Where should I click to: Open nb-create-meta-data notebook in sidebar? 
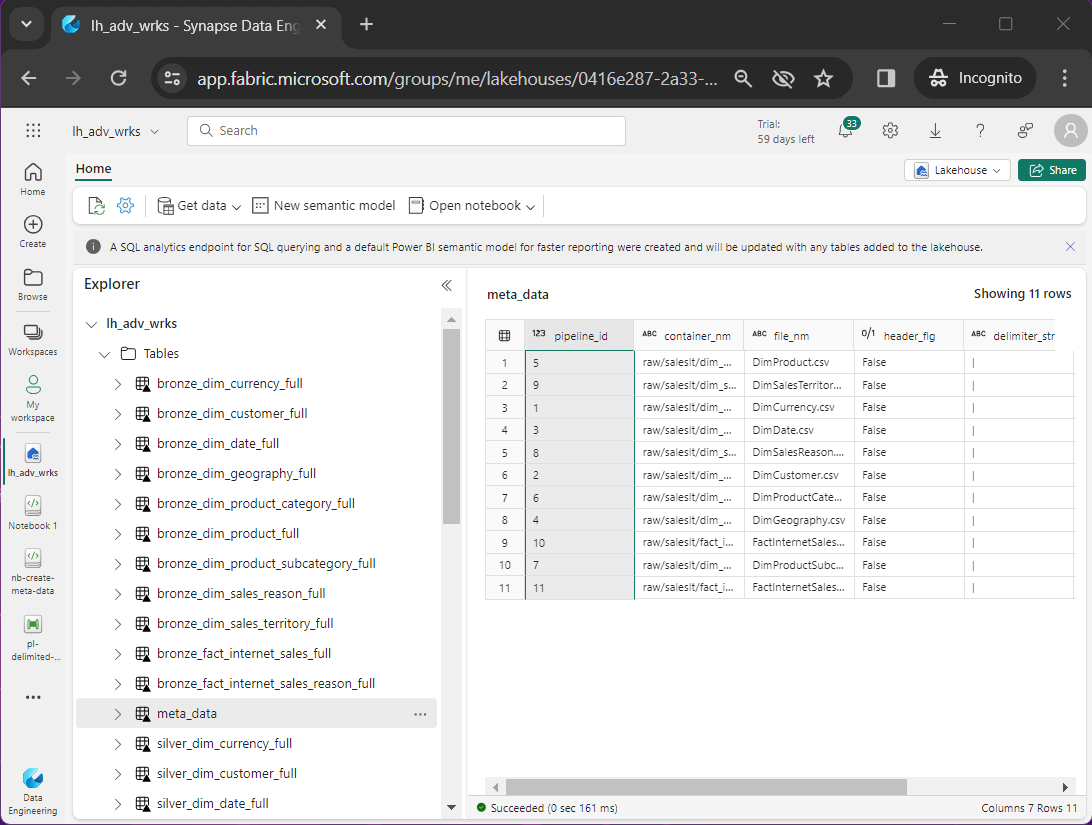33,572
